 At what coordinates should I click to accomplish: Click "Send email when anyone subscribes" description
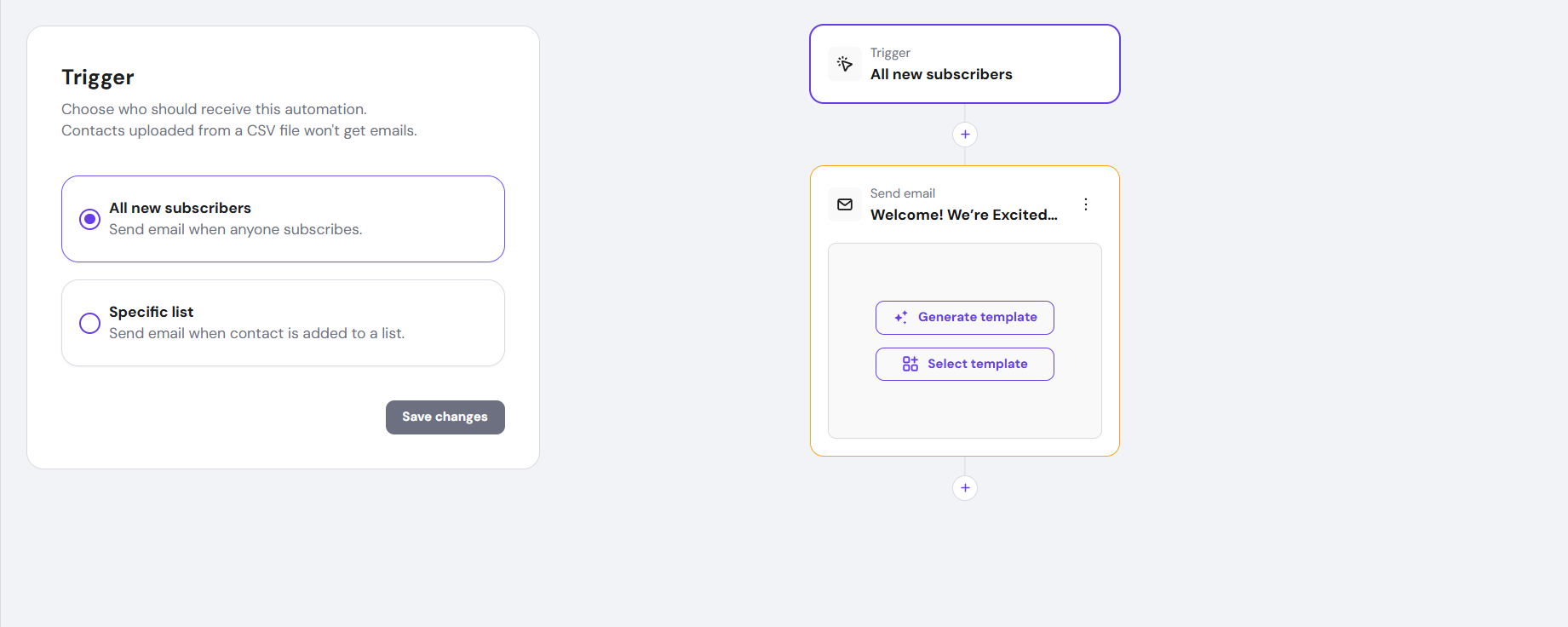(235, 230)
